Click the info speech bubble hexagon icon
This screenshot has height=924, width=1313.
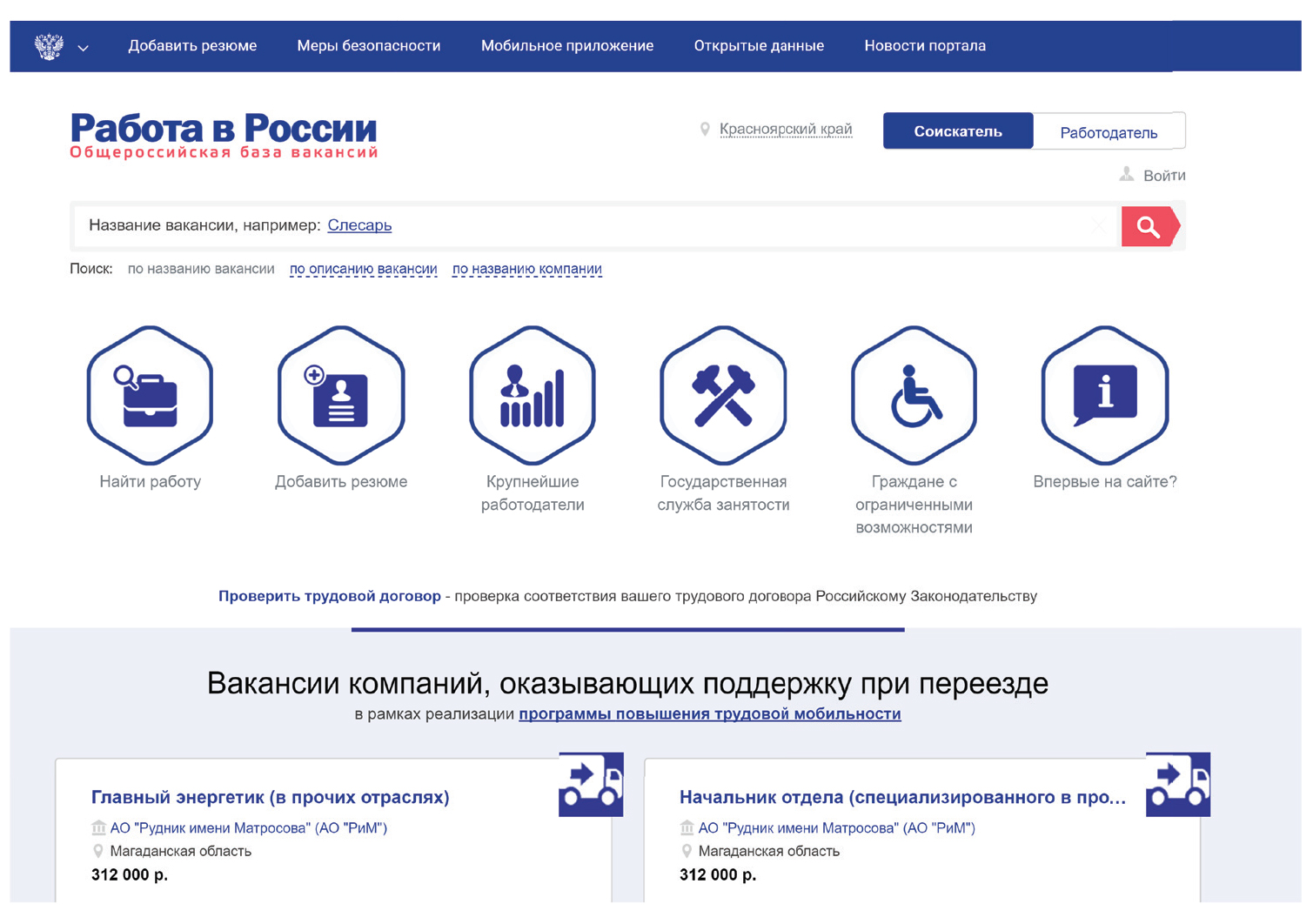1105,395
